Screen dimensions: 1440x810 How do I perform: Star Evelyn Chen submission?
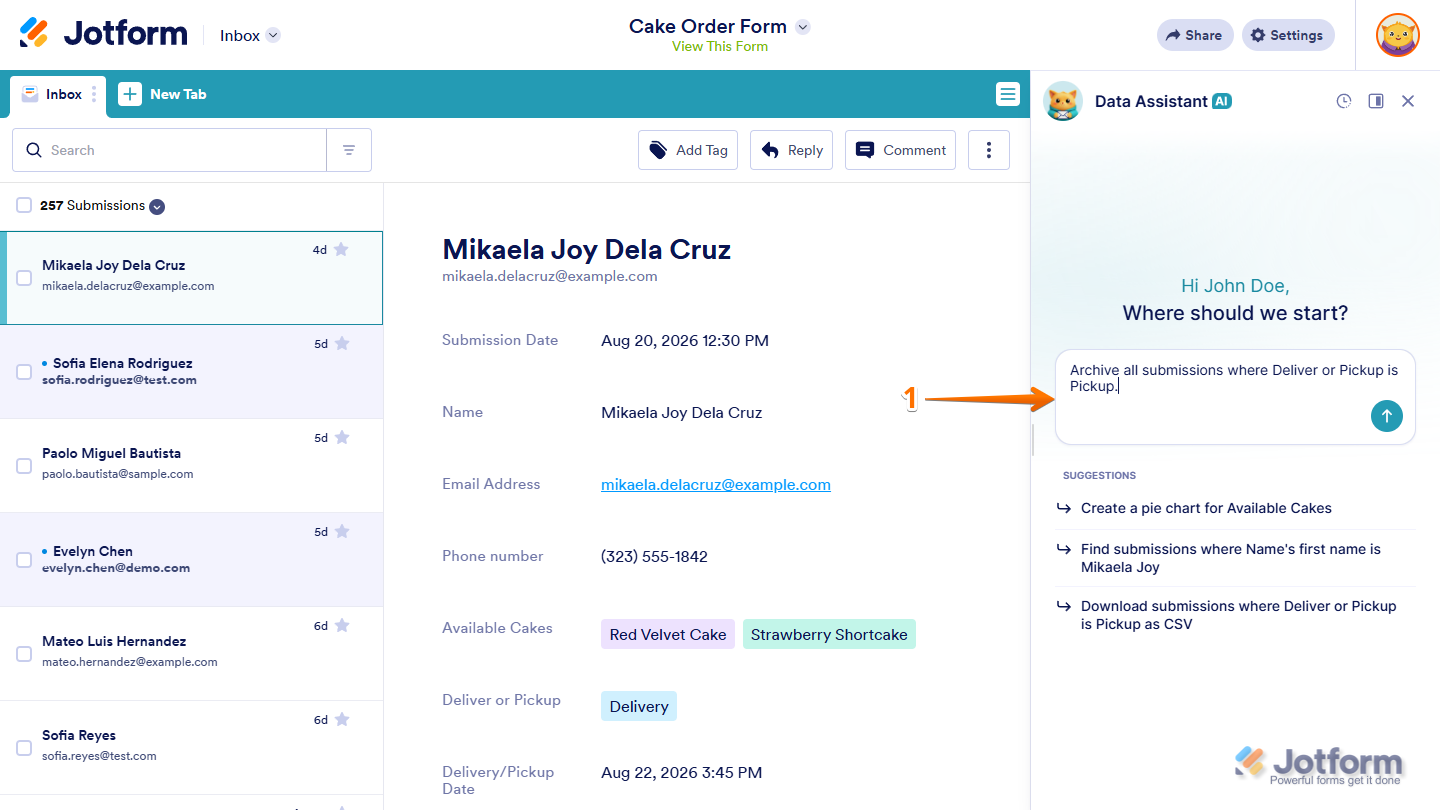coord(341,531)
